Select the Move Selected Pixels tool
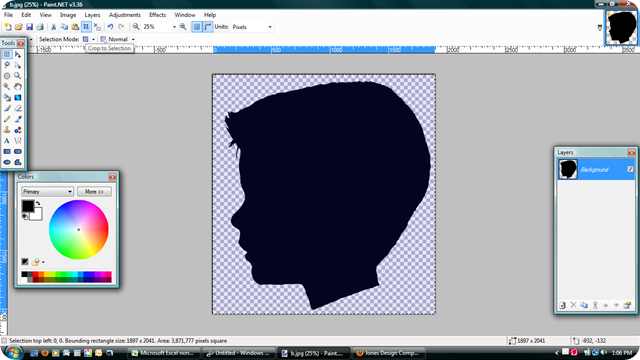The image size is (640, 360). [18, 54]
